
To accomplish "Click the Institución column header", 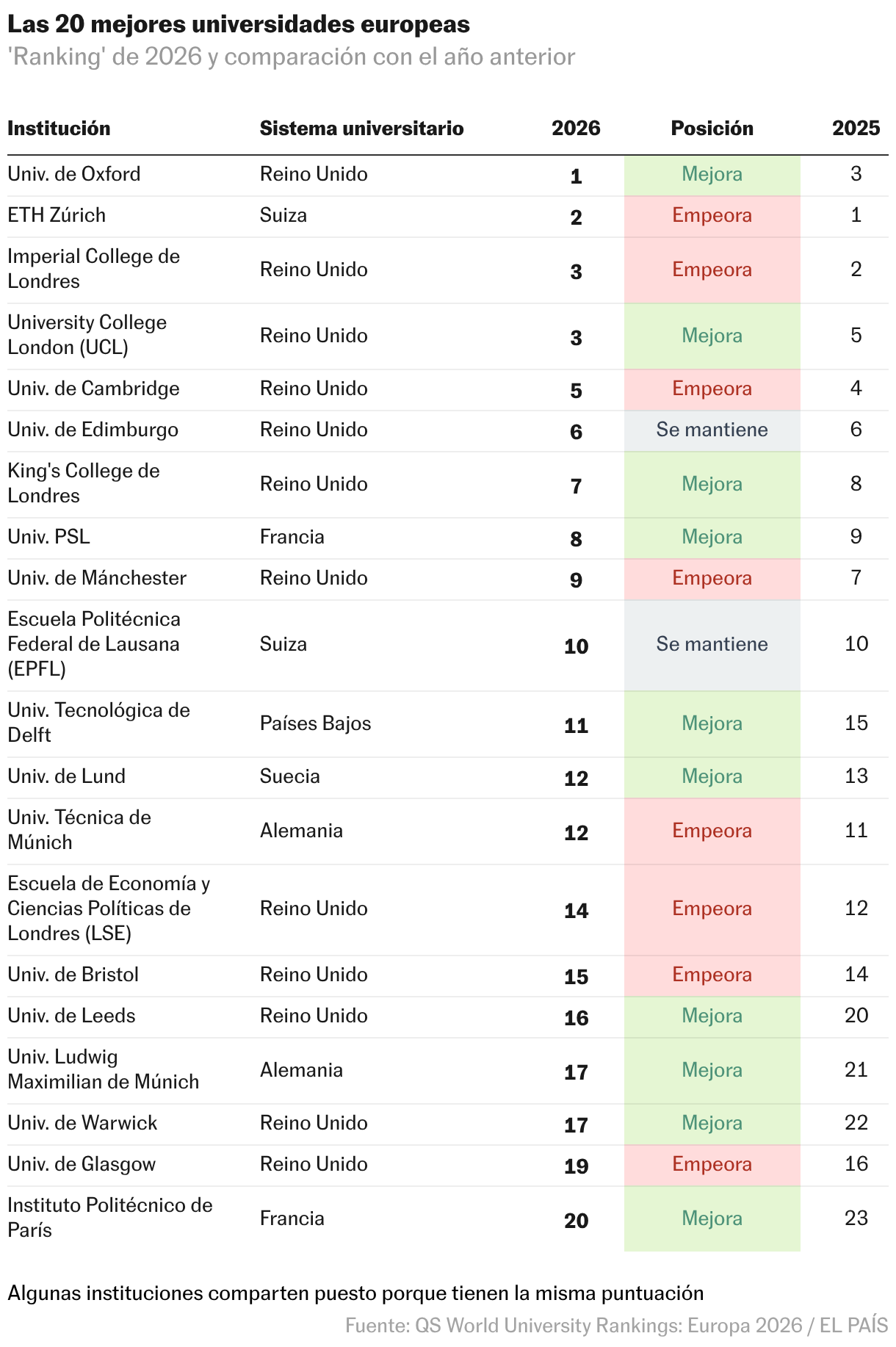I will (59, 129).
